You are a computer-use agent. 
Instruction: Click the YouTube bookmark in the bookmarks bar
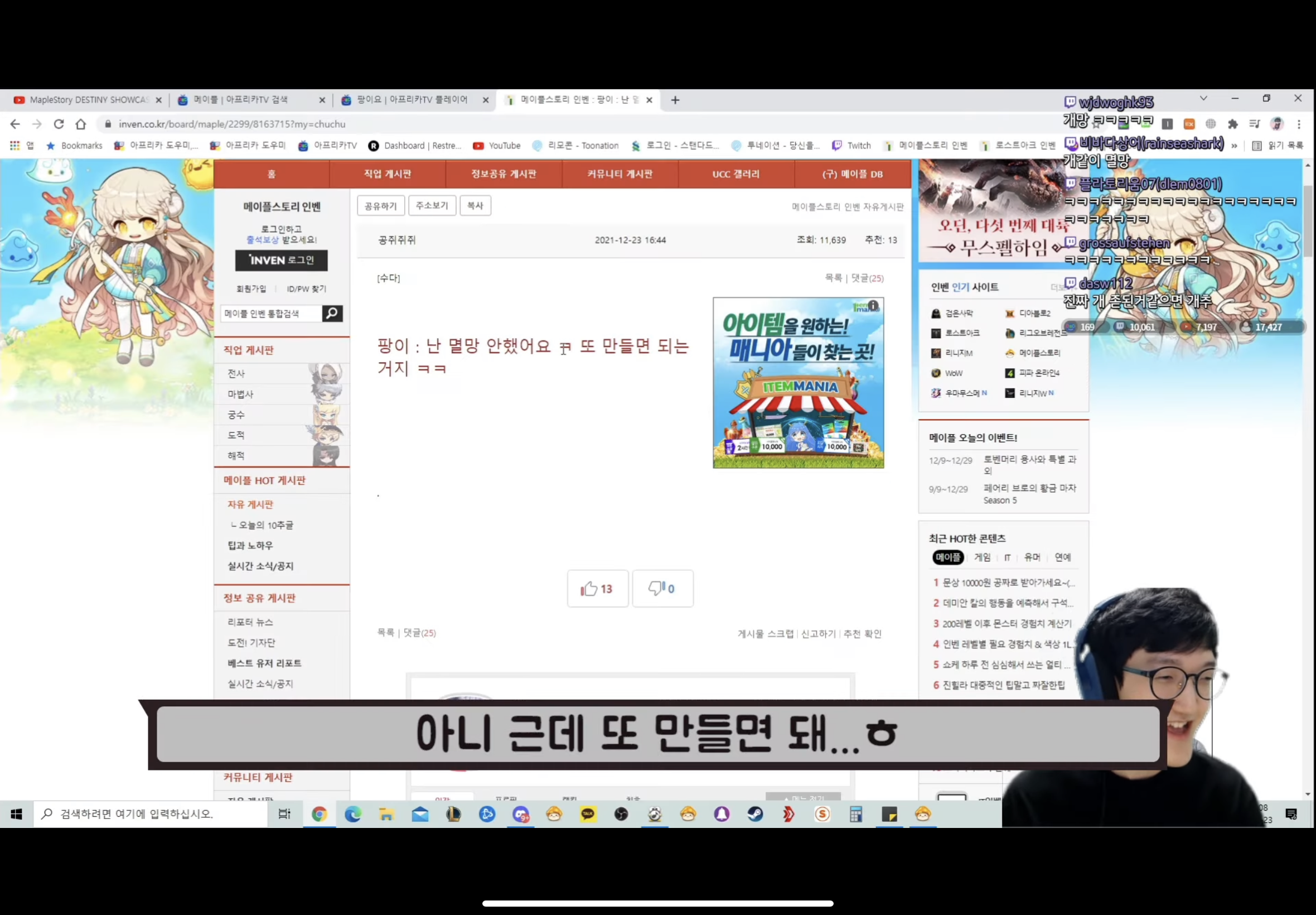click(x=497, y=146)
